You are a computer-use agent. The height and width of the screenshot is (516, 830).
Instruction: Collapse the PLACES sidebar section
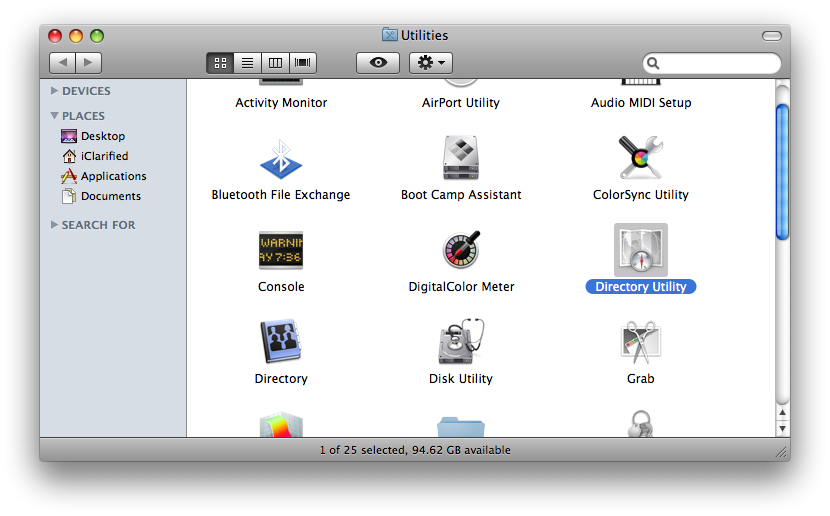point(54,116)
